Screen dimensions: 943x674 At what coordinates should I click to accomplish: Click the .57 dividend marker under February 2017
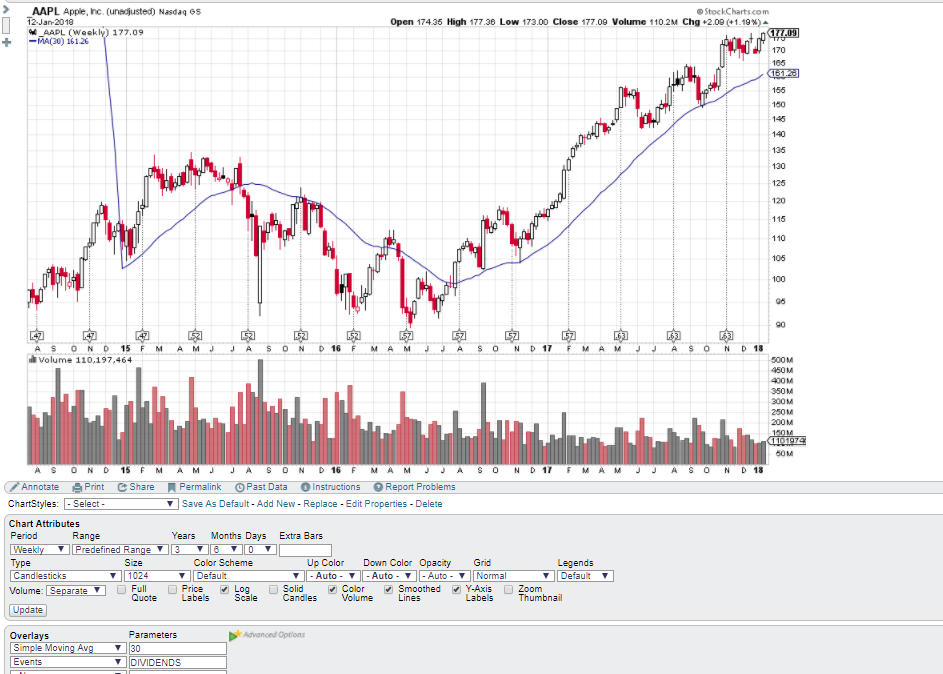tap(568, 335)
